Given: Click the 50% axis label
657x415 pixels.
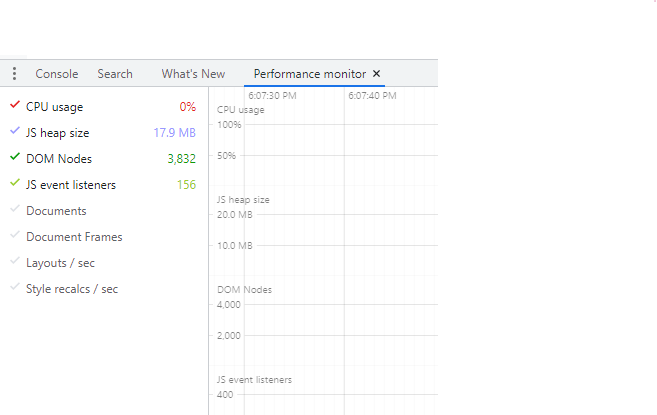Looking at the screenshot, I should click(227, 156).
